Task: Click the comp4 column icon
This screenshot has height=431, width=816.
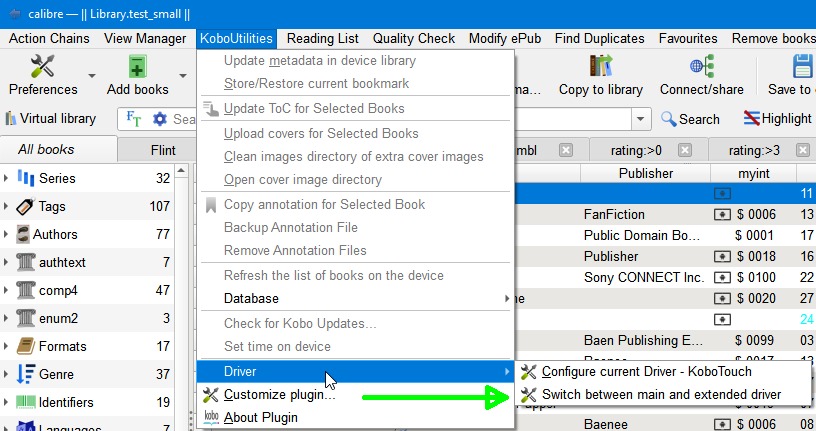Action: [x=26, y=290]
